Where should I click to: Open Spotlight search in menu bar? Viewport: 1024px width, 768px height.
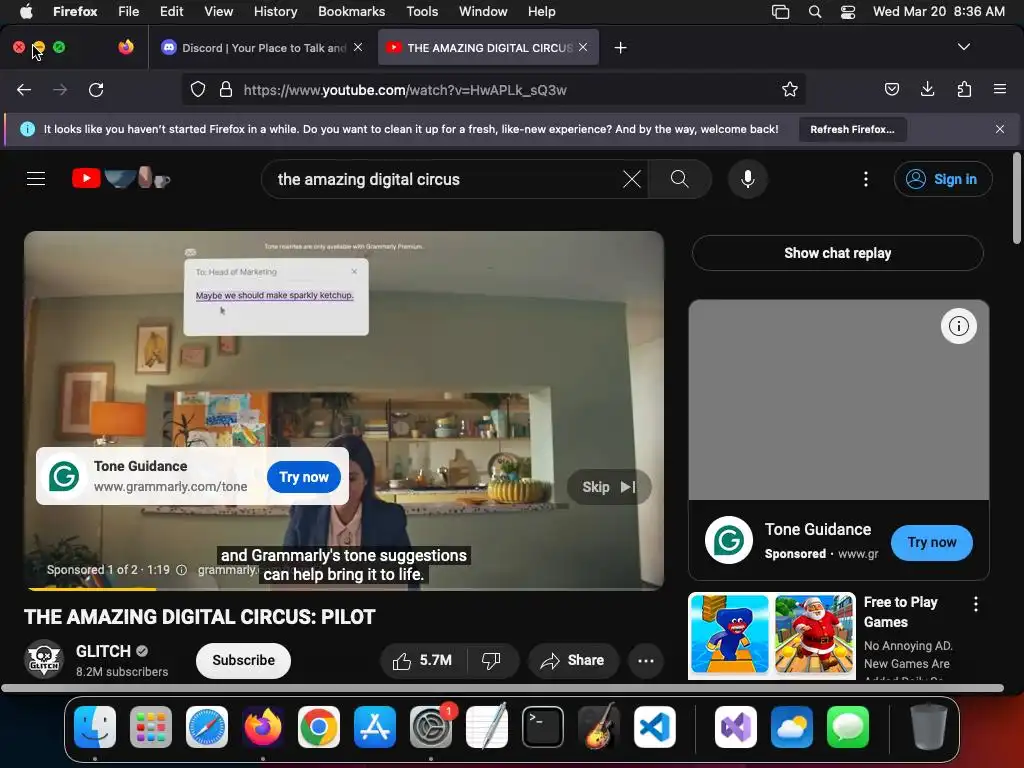[814, 12]
